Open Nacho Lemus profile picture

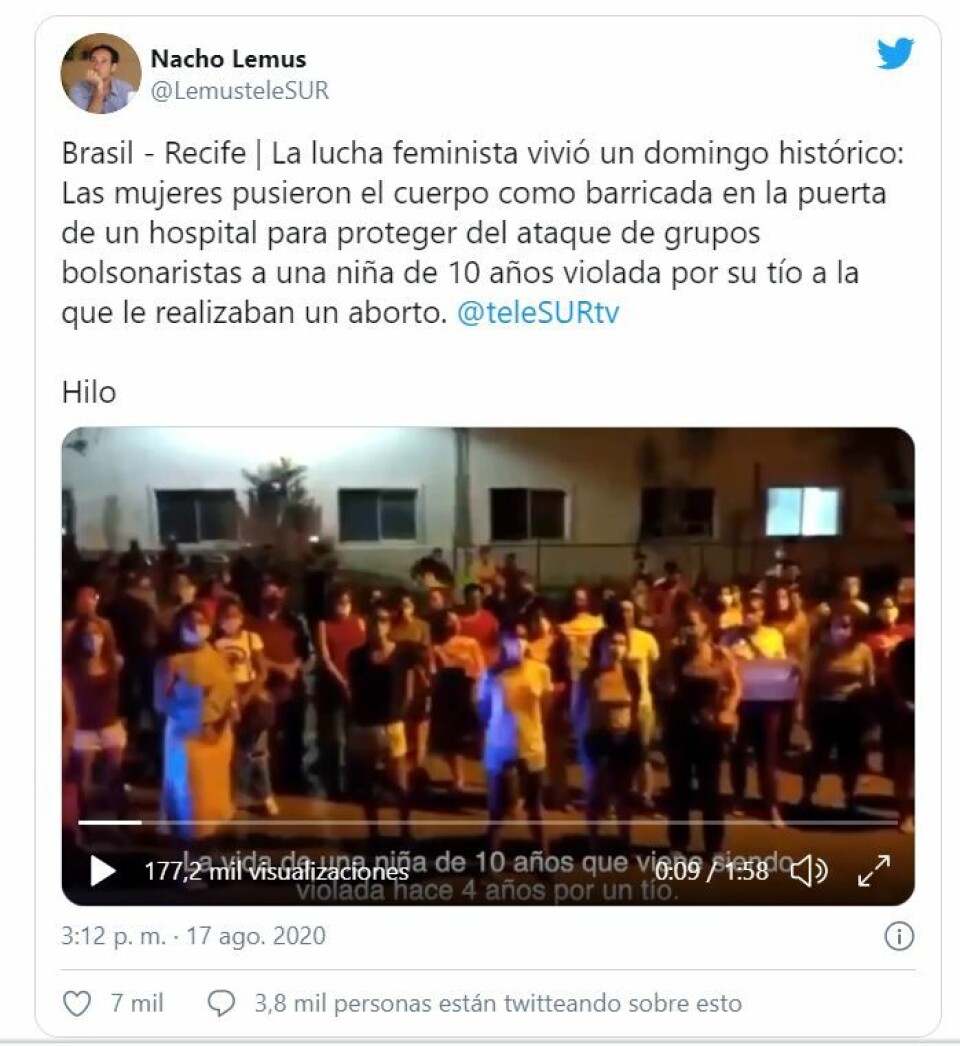[101, 73]
